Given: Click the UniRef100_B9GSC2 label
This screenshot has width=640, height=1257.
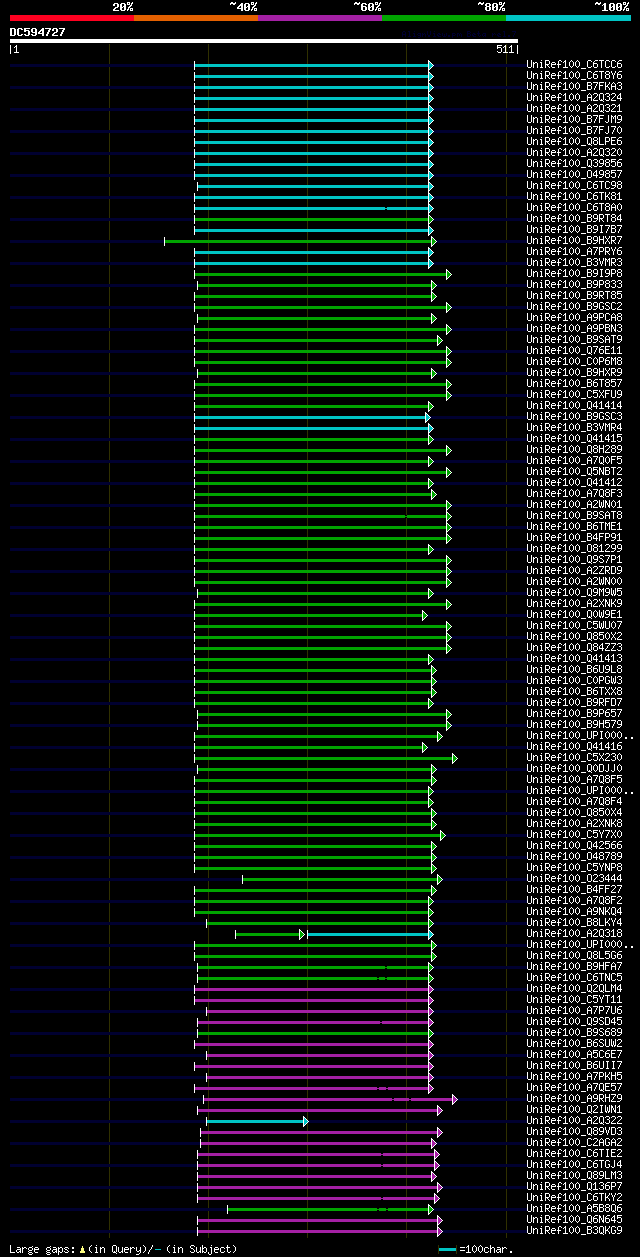Looking at the screenshot, I should pyautogui.click(x=574, y=306).
